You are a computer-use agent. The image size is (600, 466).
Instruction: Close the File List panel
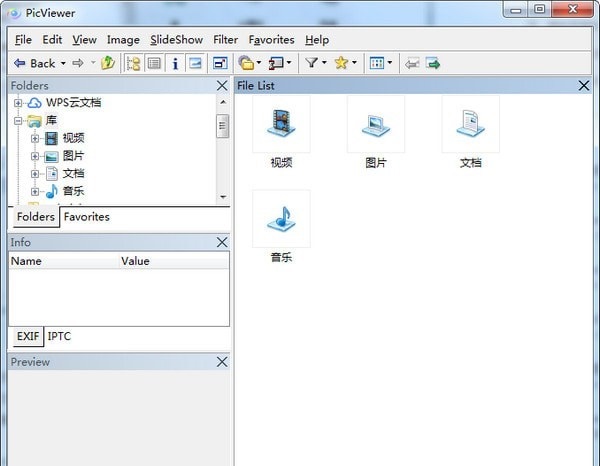click(x=584, y=86)
